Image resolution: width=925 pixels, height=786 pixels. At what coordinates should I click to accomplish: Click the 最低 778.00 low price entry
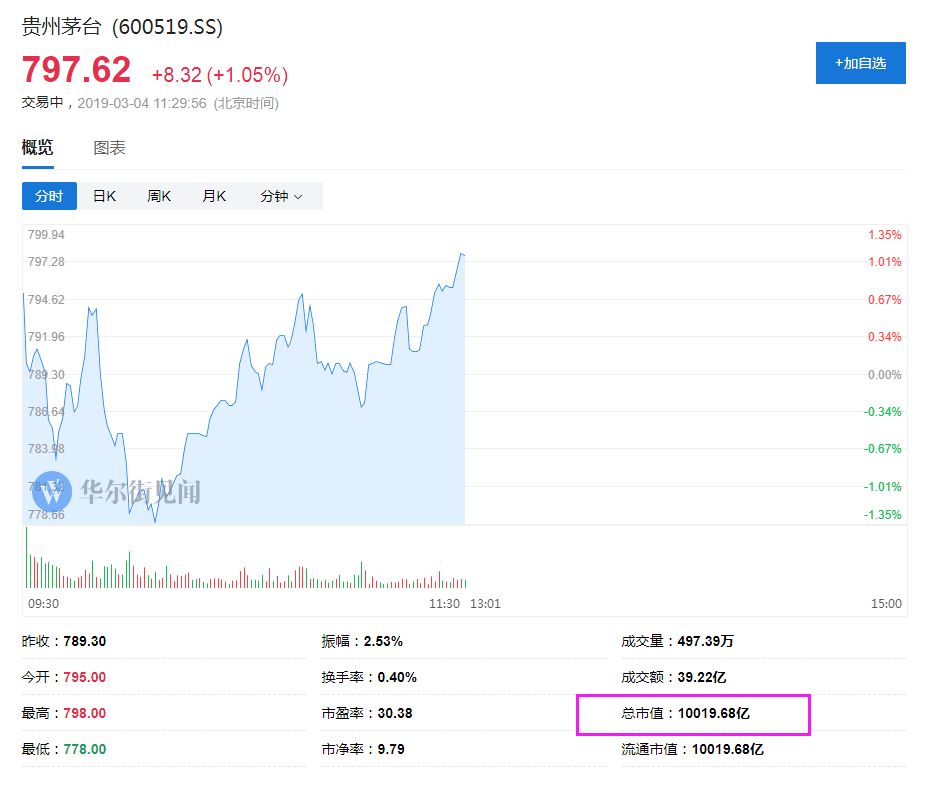tap(84, 749)
